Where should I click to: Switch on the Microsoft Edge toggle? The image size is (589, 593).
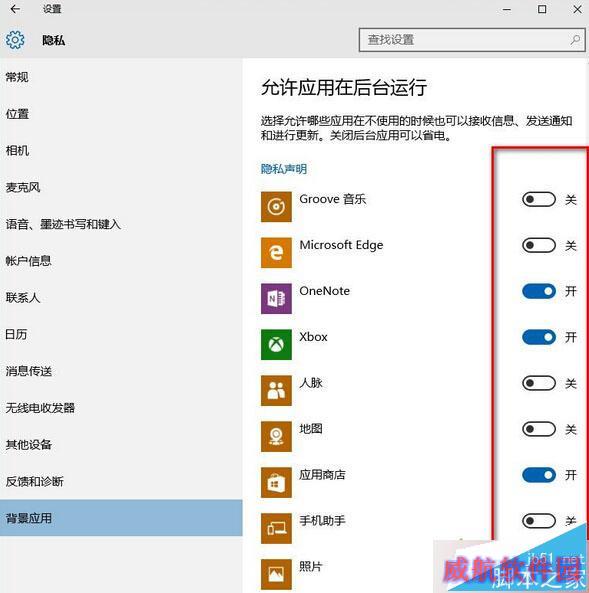click(539, 245)
